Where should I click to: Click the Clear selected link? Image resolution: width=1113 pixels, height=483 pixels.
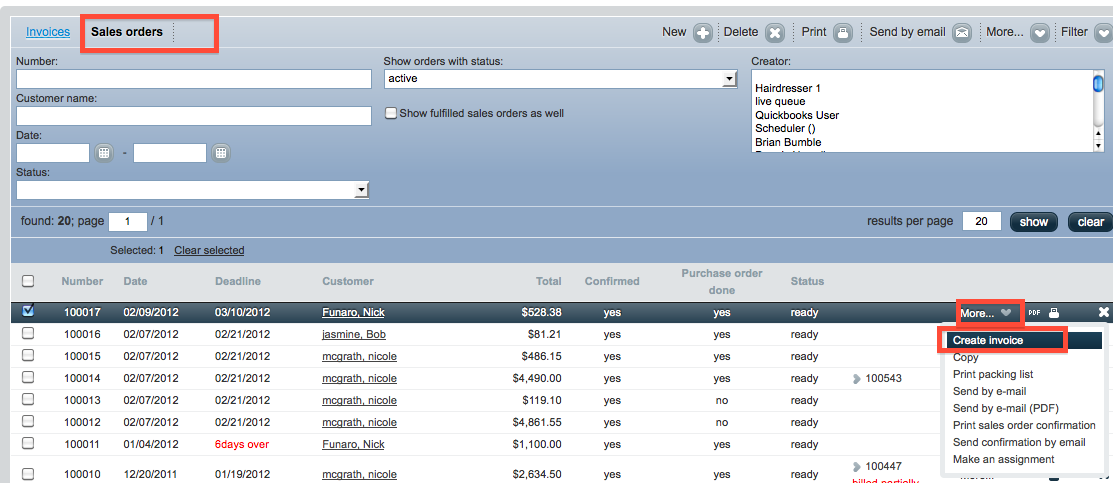click(209, 250)
